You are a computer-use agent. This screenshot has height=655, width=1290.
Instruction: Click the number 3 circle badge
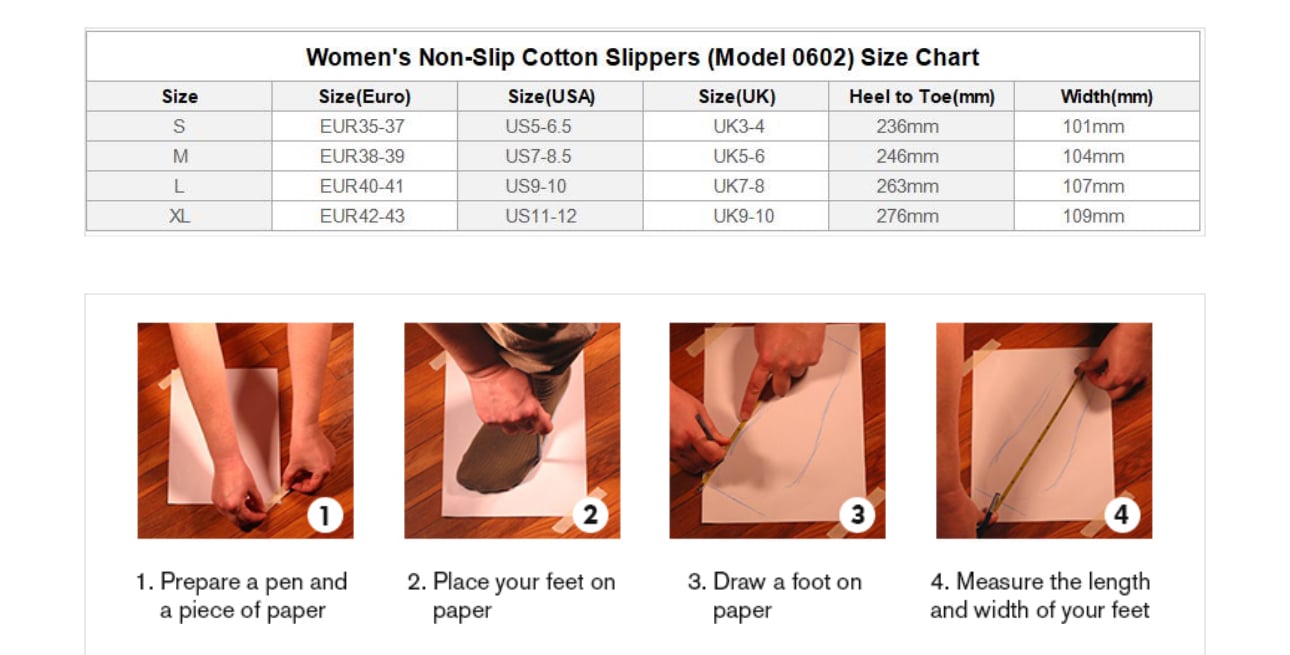coord(857,515)
